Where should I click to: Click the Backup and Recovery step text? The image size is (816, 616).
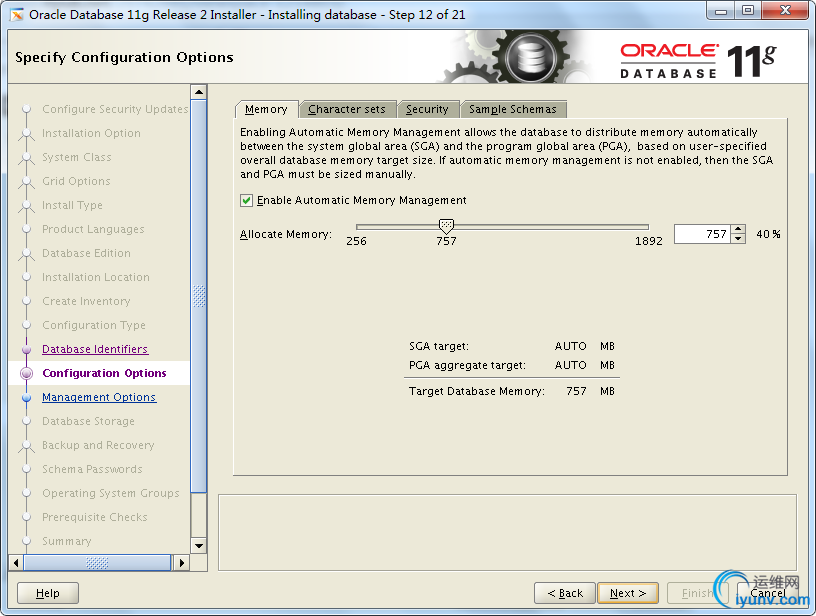point(98,445)
